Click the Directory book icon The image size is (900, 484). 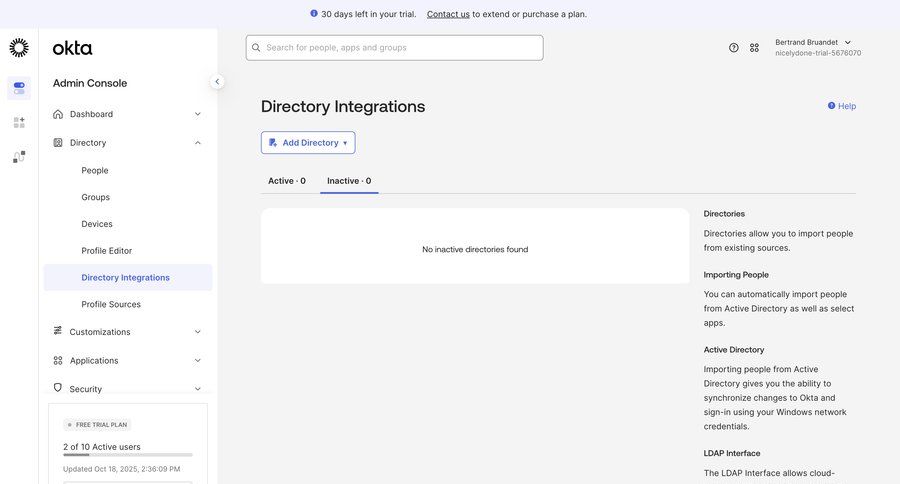pos(58,142)
